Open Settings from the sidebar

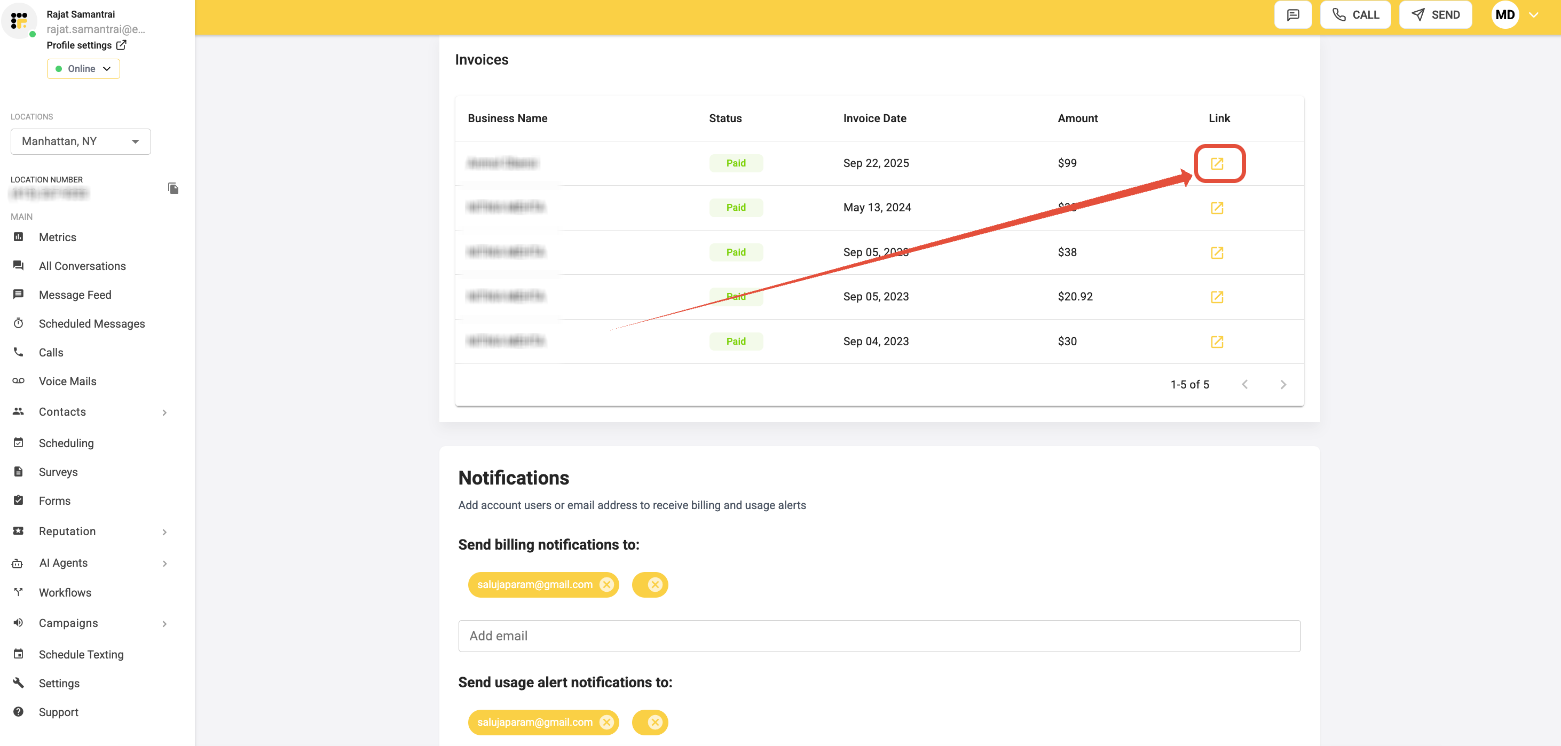59,684
